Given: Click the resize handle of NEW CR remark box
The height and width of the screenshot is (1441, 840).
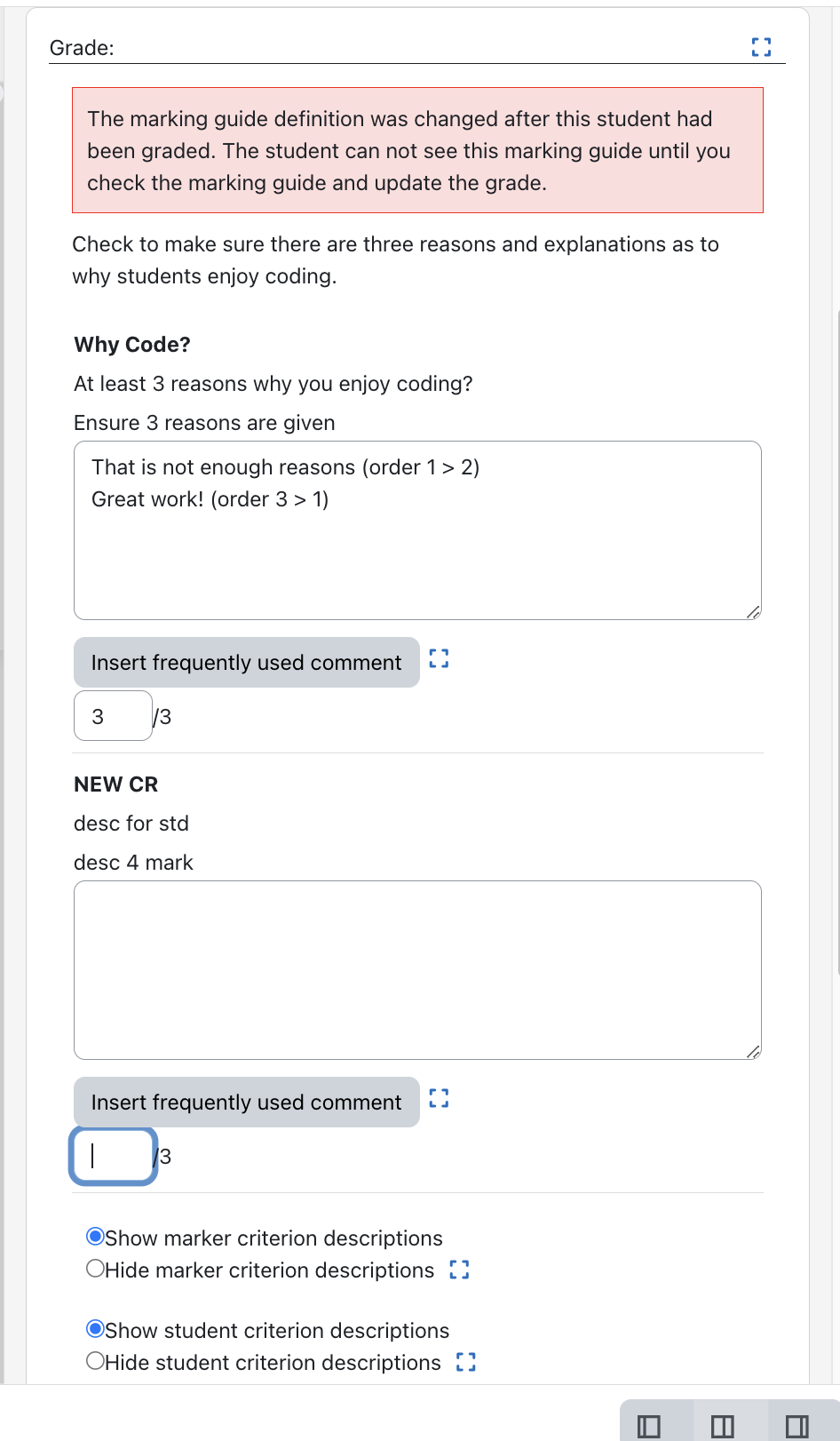Looking at the screenshot, I should 753,1051.
